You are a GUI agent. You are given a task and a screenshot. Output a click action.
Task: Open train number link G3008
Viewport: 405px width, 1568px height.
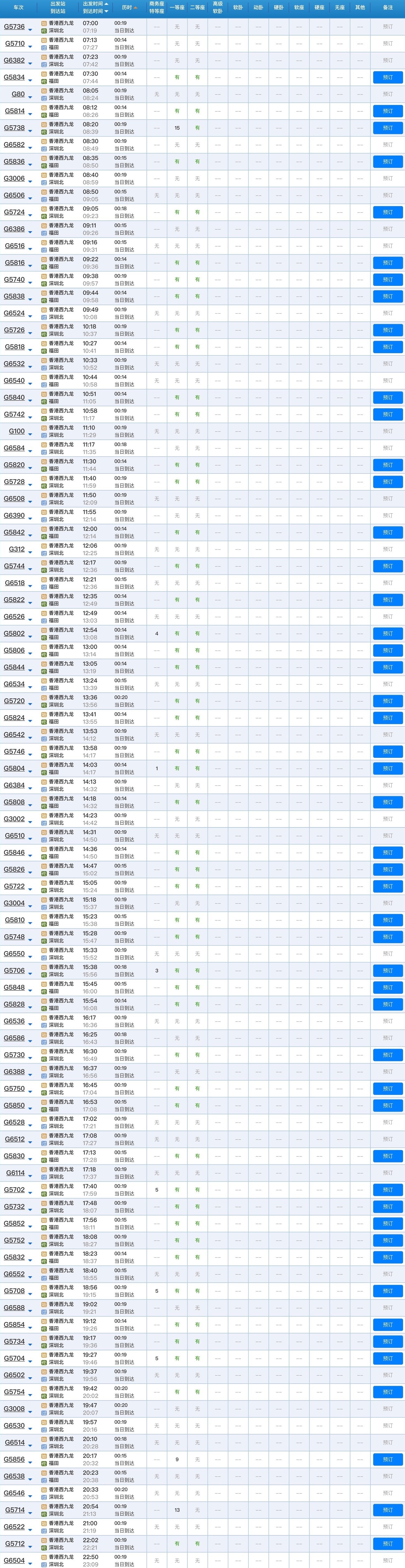click(15, 1409)
